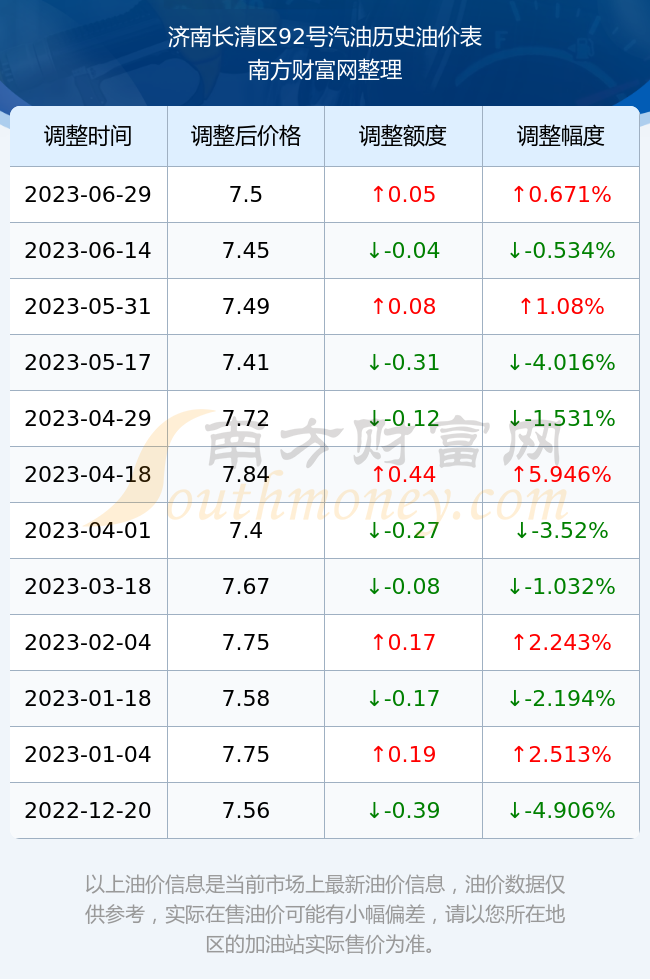Click the 南方财富网整理 subtitle text
The width and height of the screenshot is (650, 980).
325,69
